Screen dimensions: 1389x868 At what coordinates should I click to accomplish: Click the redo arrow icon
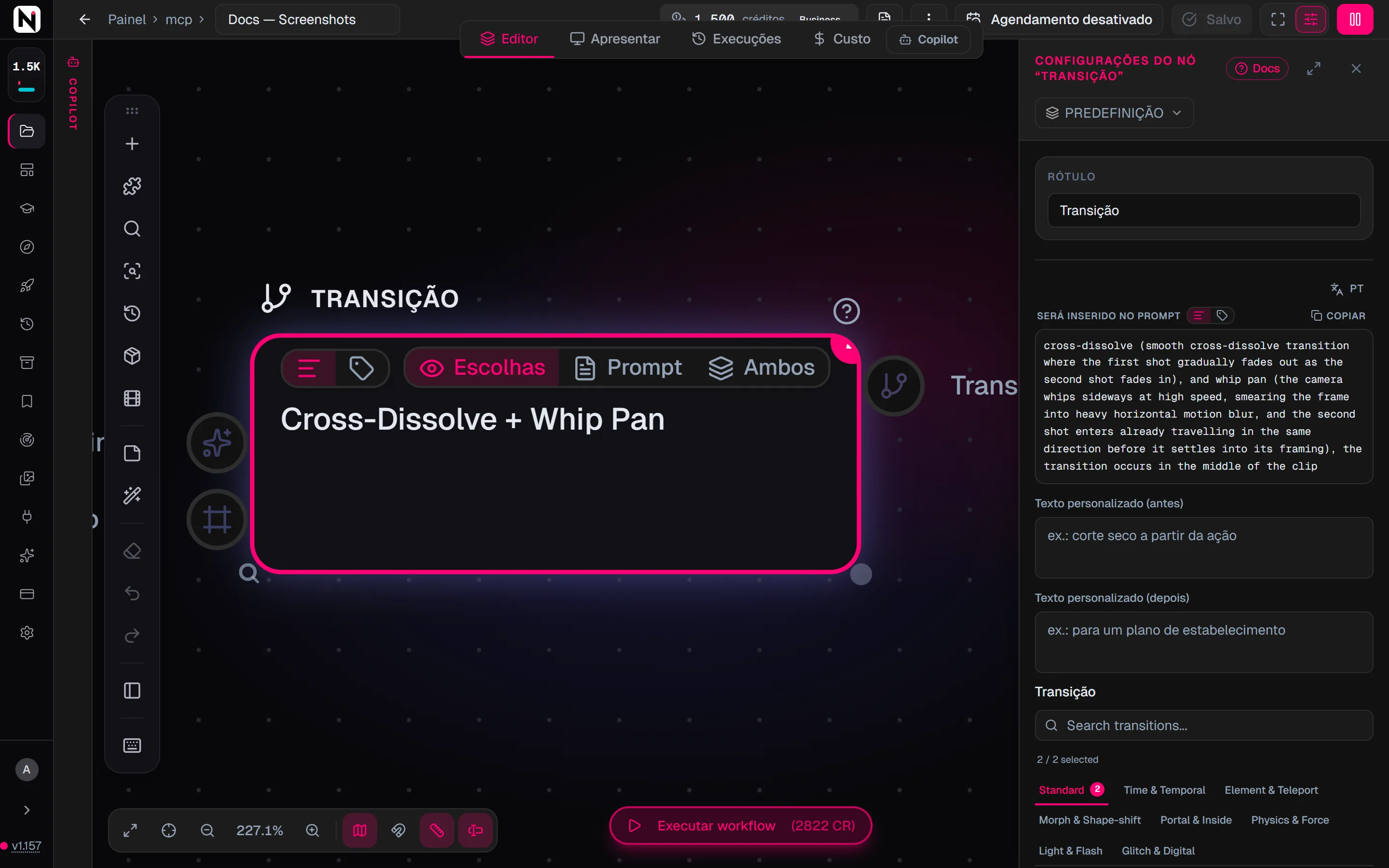coord(132,636)
